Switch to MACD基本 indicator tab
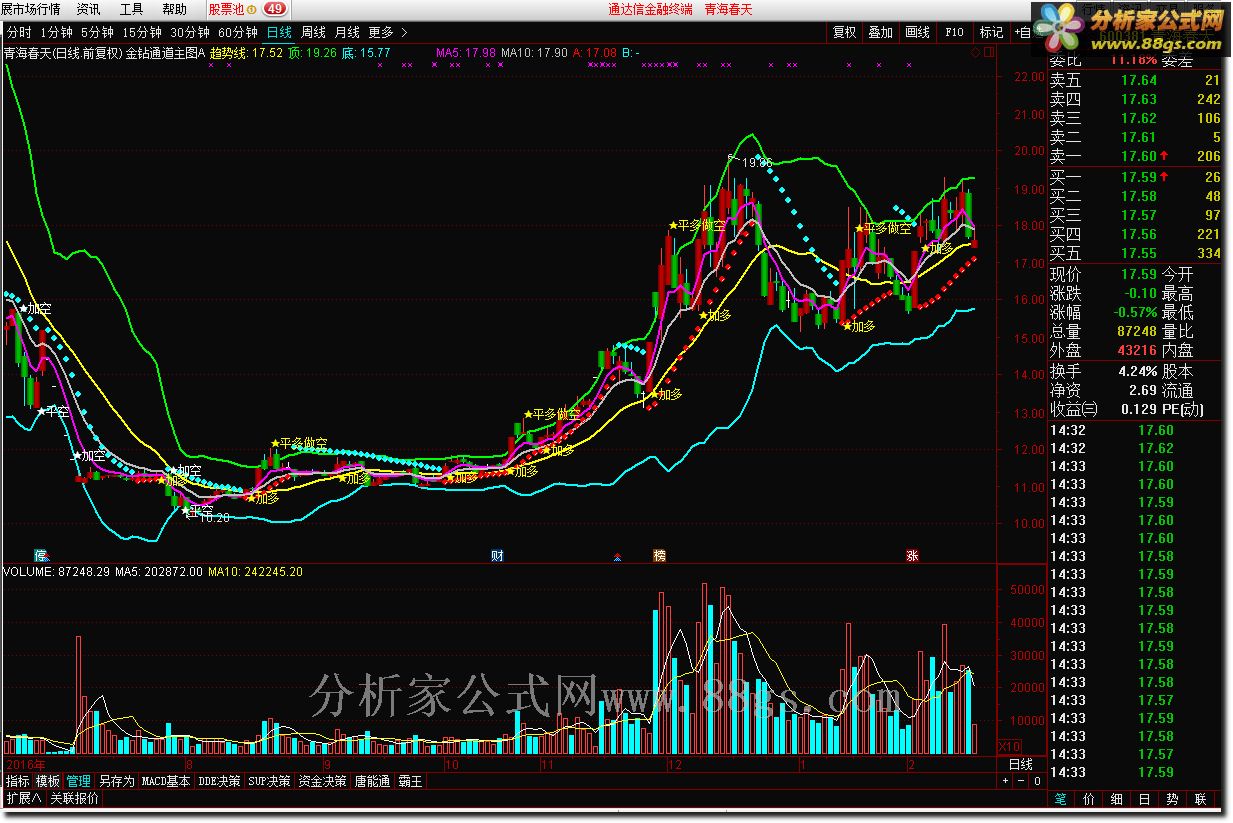 [x=165, y=781]
